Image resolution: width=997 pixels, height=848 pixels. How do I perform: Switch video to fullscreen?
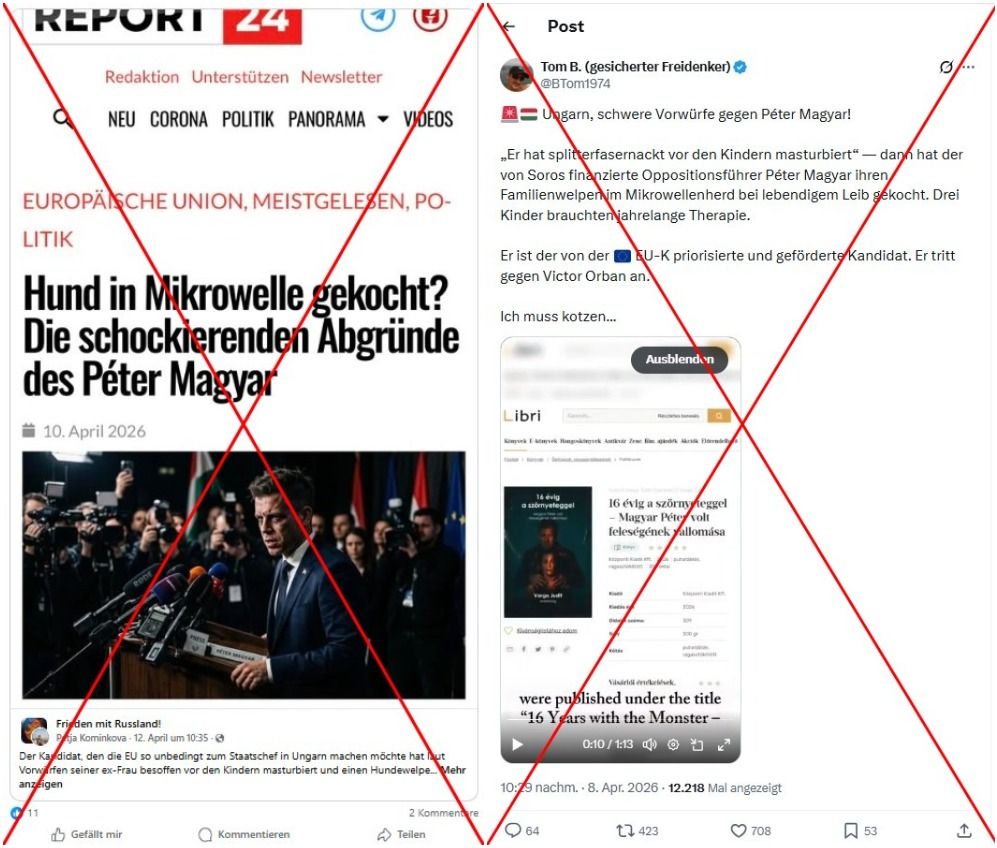click(724, 744)
